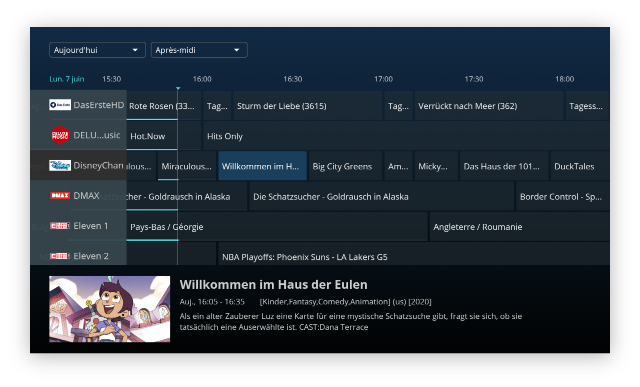Choose the Angleterre / Roumanie match
This screenshot has height=387, width=640.
[x=520, y=227]
